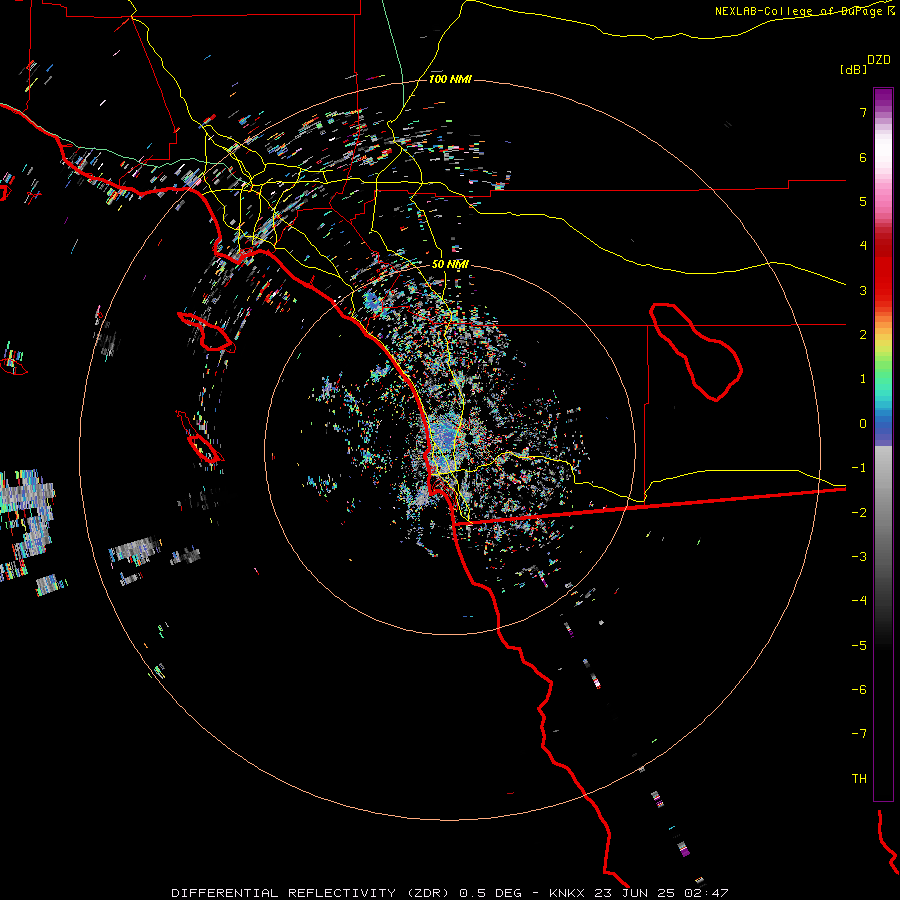Click the "7" tick label on scale
The width and height of the screenshot is (900, 900).
click(x=863, y=112)
